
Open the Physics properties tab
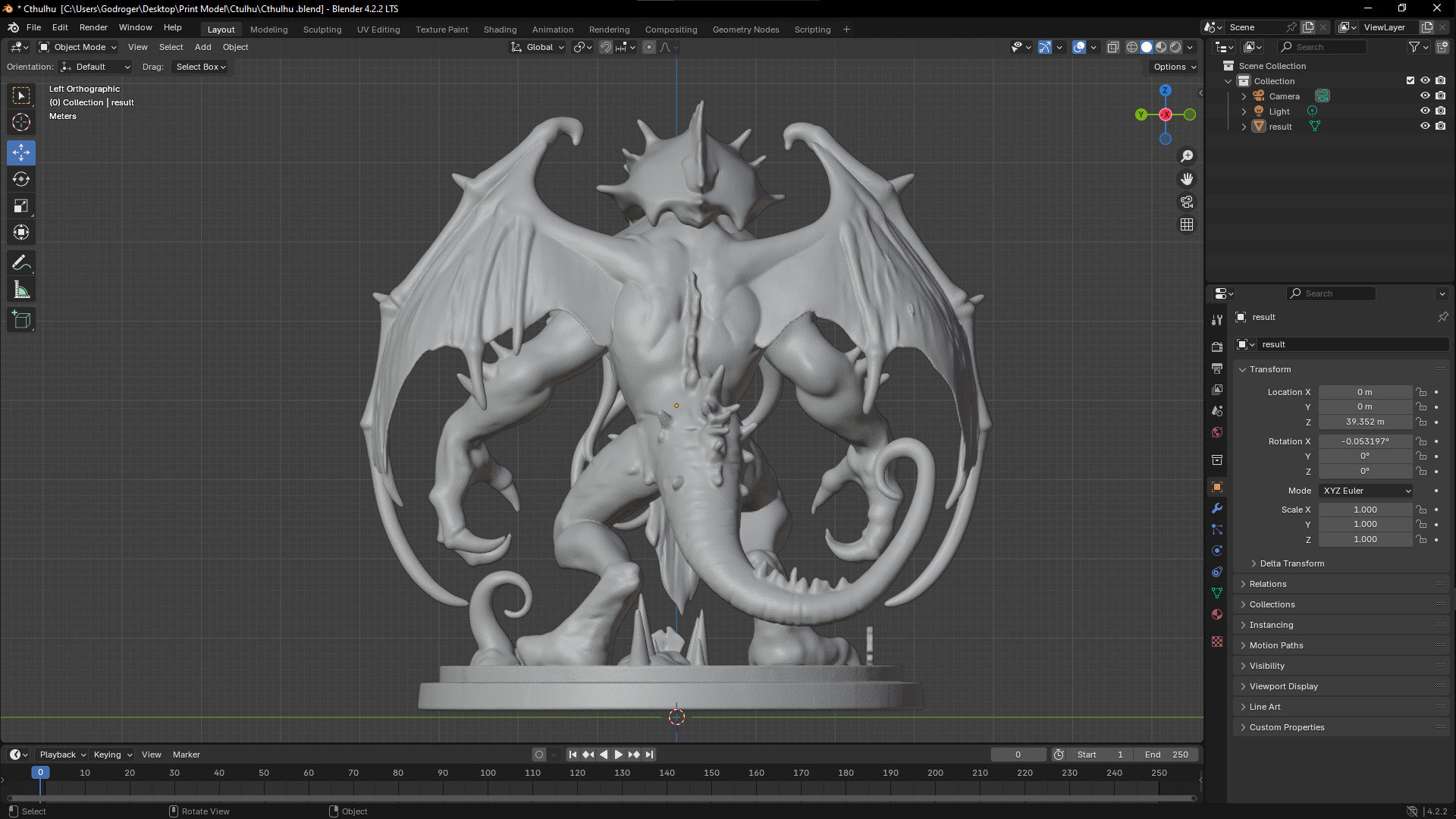click(x=1217, y=551)
